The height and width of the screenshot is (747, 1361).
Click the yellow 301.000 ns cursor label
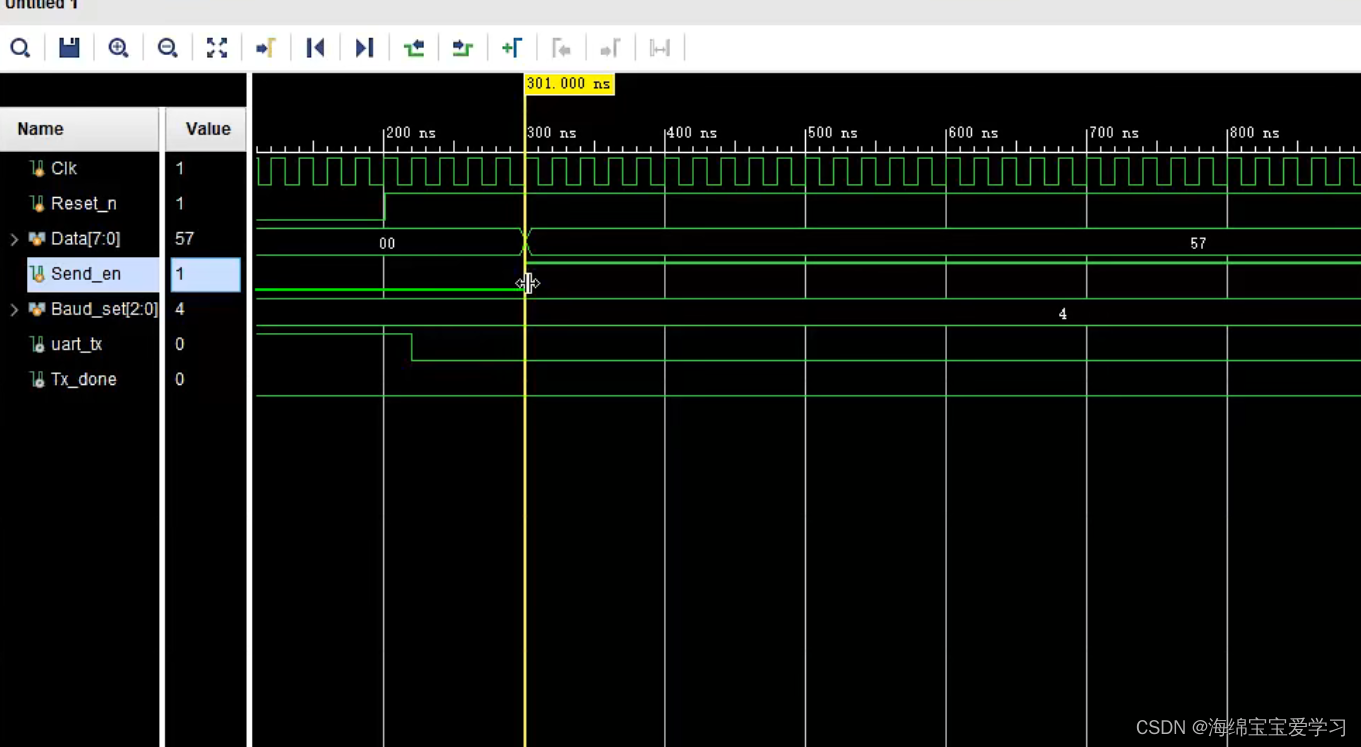(x=569, y=84)
